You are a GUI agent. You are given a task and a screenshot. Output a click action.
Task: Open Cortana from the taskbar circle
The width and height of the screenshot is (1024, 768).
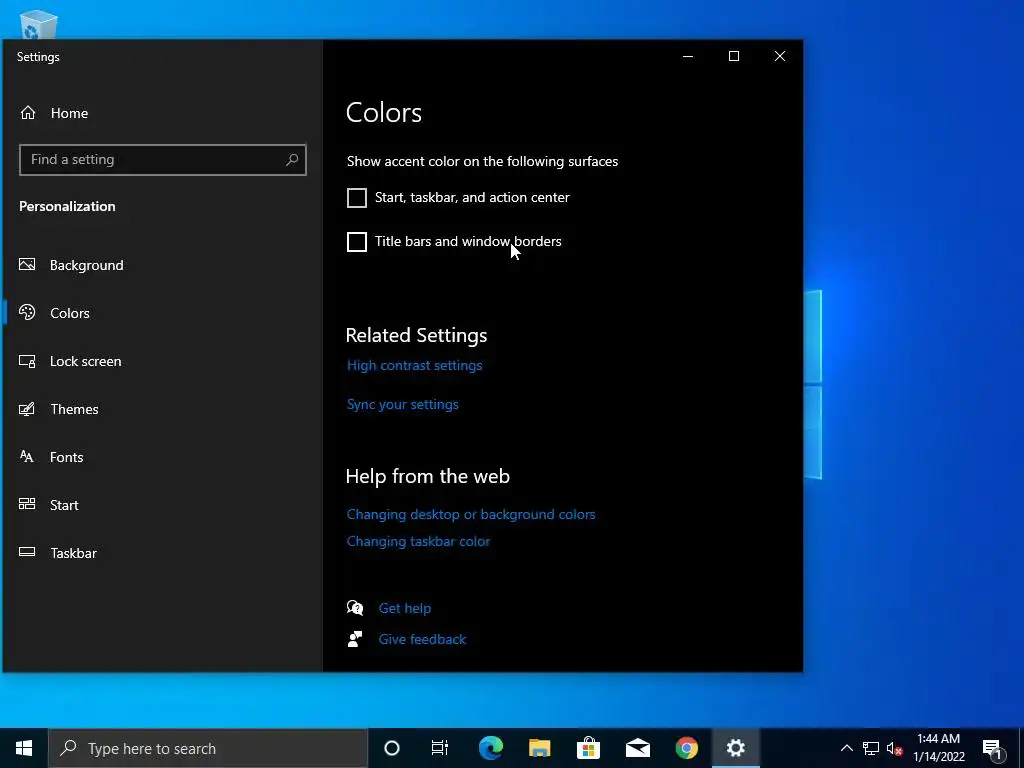[x=391, y=748]
